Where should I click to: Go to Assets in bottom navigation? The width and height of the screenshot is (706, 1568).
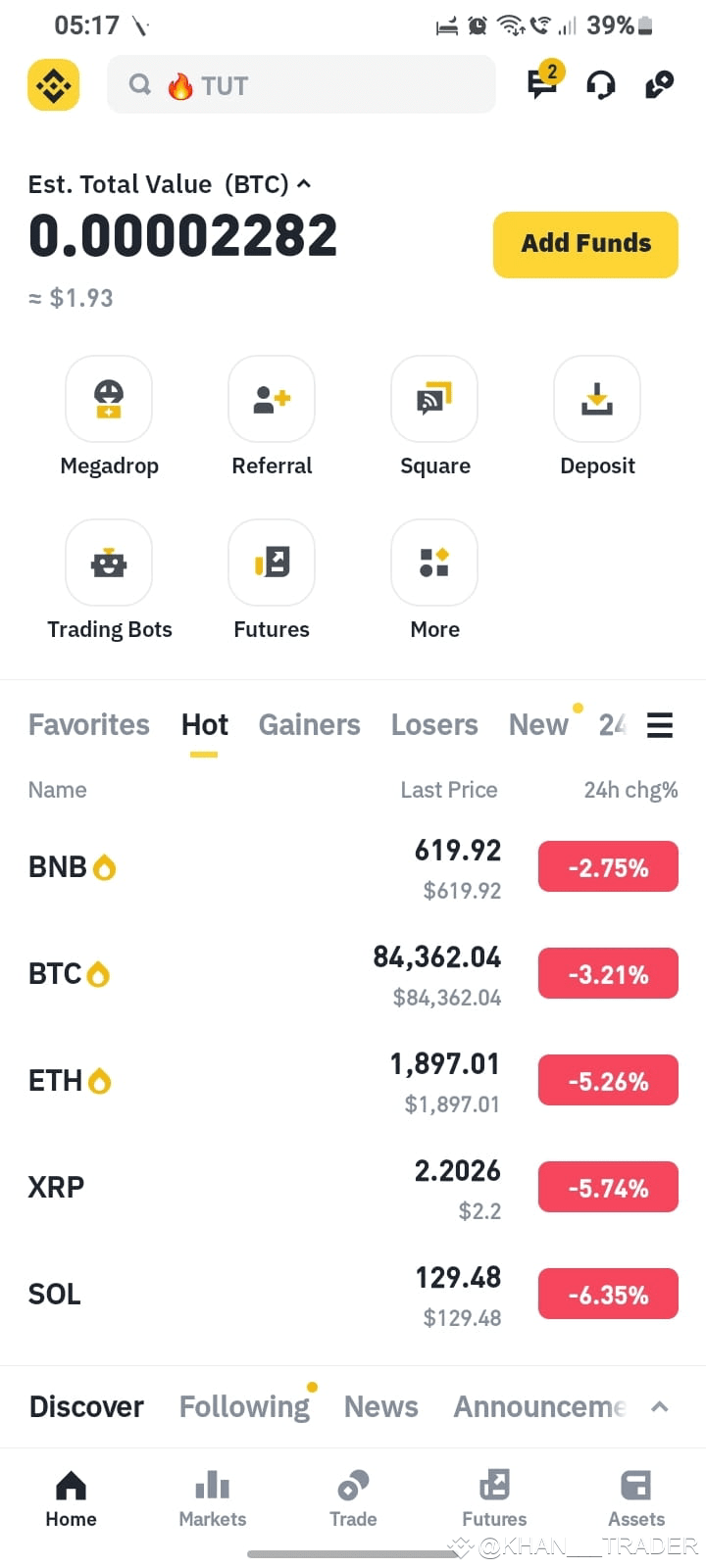click(x=636, y=1499)
